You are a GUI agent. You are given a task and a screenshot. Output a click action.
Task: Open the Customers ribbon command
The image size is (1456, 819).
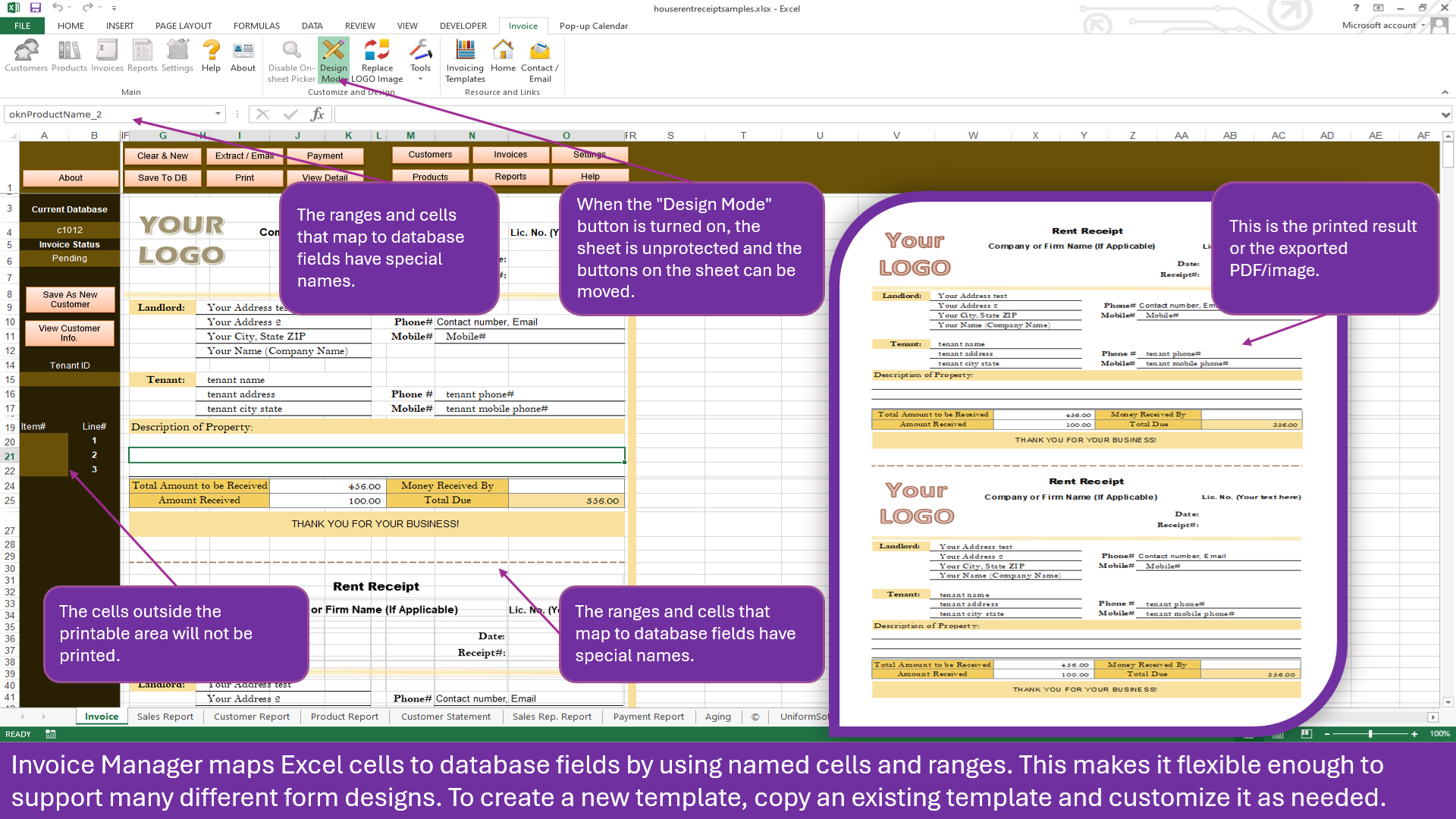26,57
